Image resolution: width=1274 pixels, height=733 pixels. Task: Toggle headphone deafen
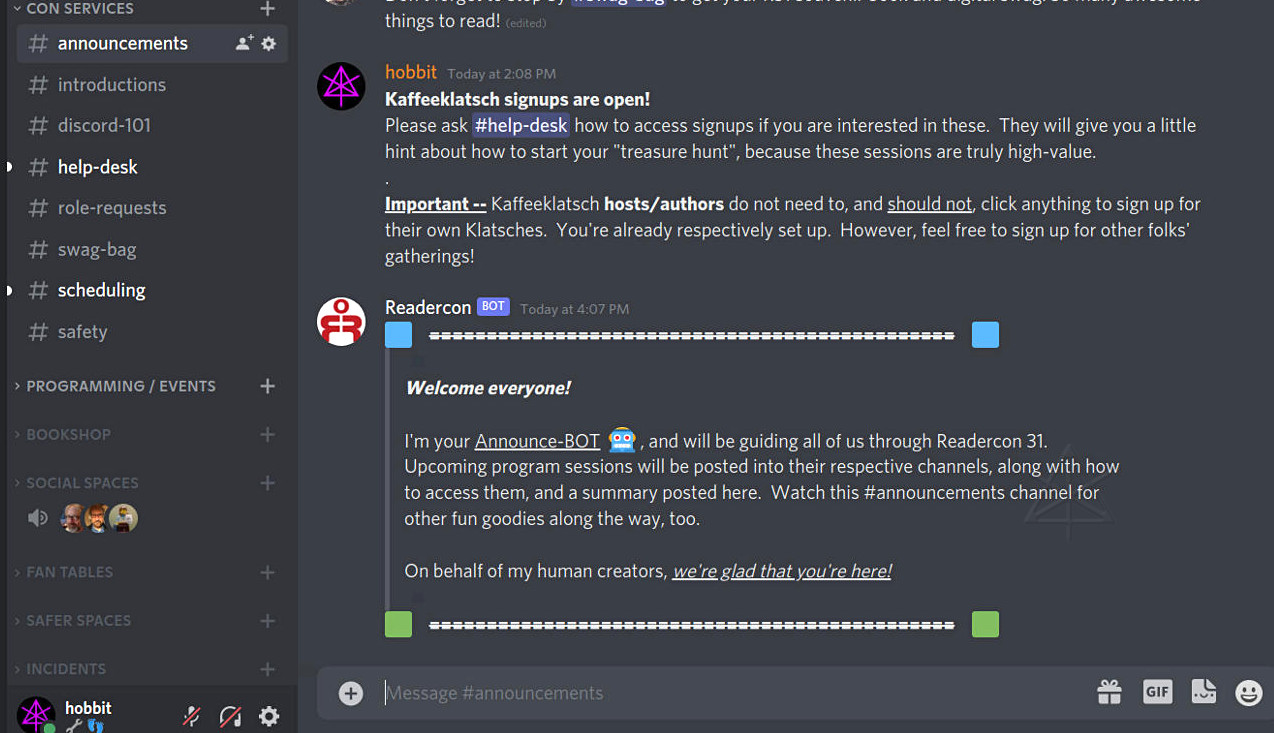point(230,716)
